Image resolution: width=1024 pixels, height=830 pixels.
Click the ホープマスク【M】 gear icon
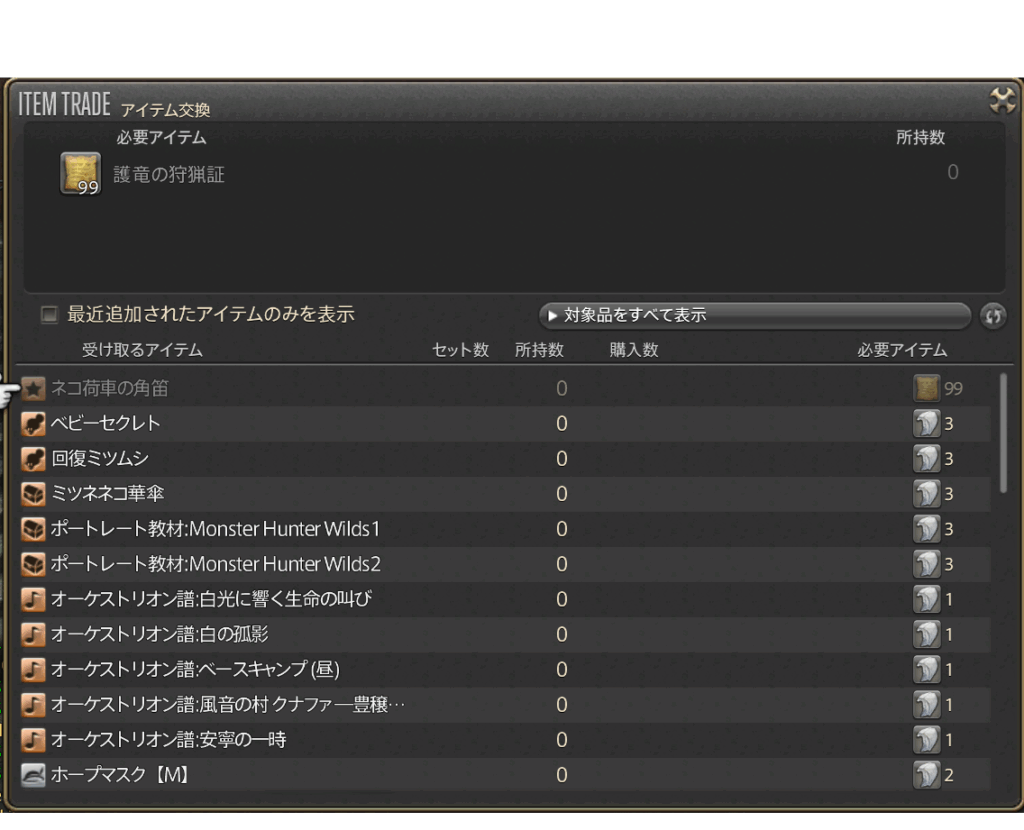(34, 775)
